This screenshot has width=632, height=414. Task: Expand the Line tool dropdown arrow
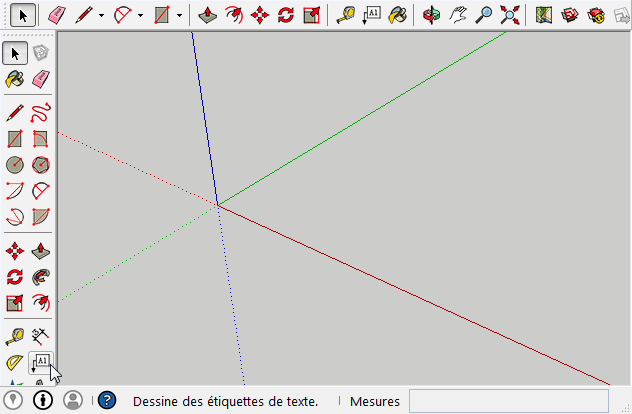click(101, 15)
